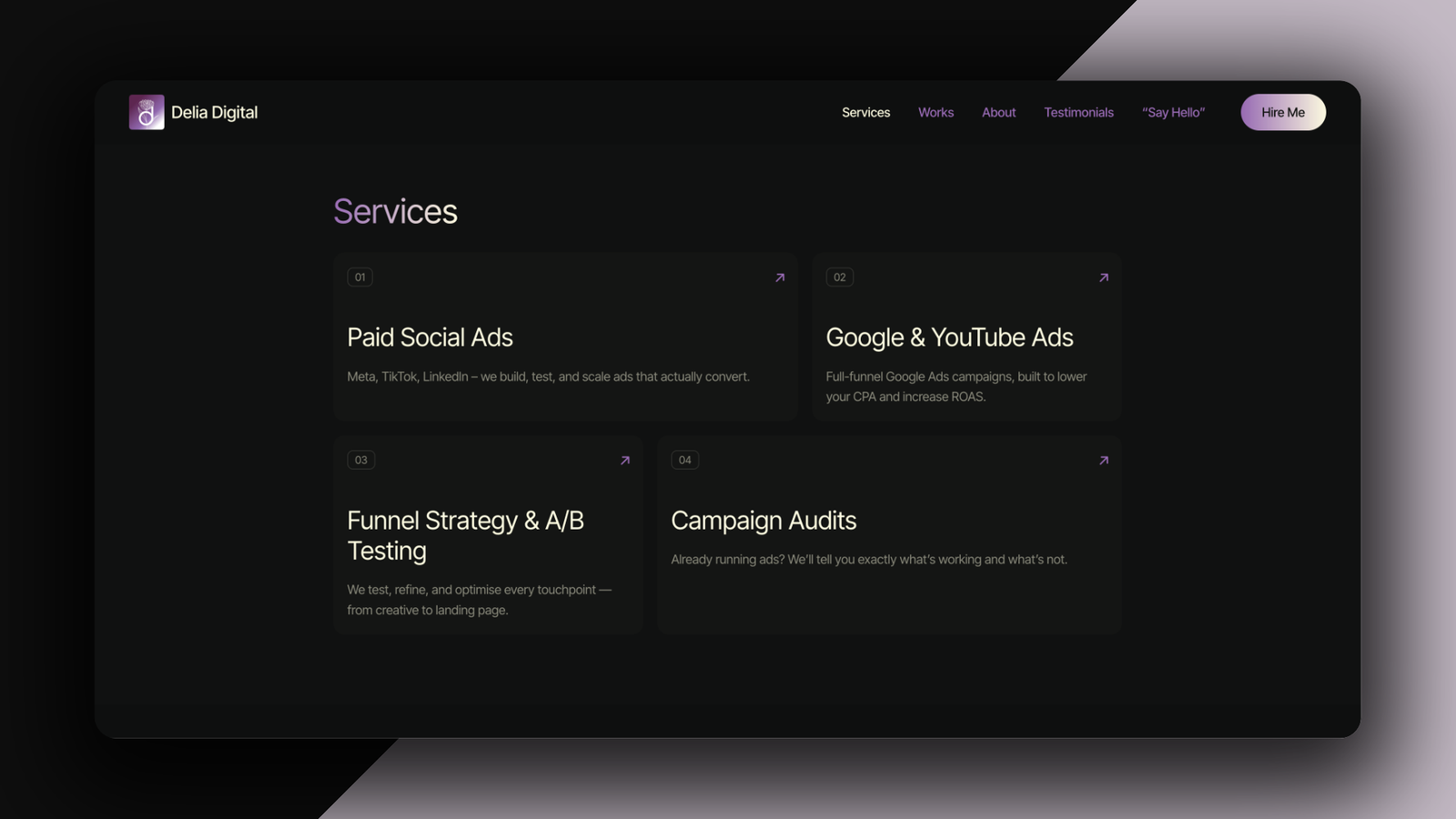Open the "Say Hello" nav link
Screen dimensions: 1456x819
pos(1173,113)
